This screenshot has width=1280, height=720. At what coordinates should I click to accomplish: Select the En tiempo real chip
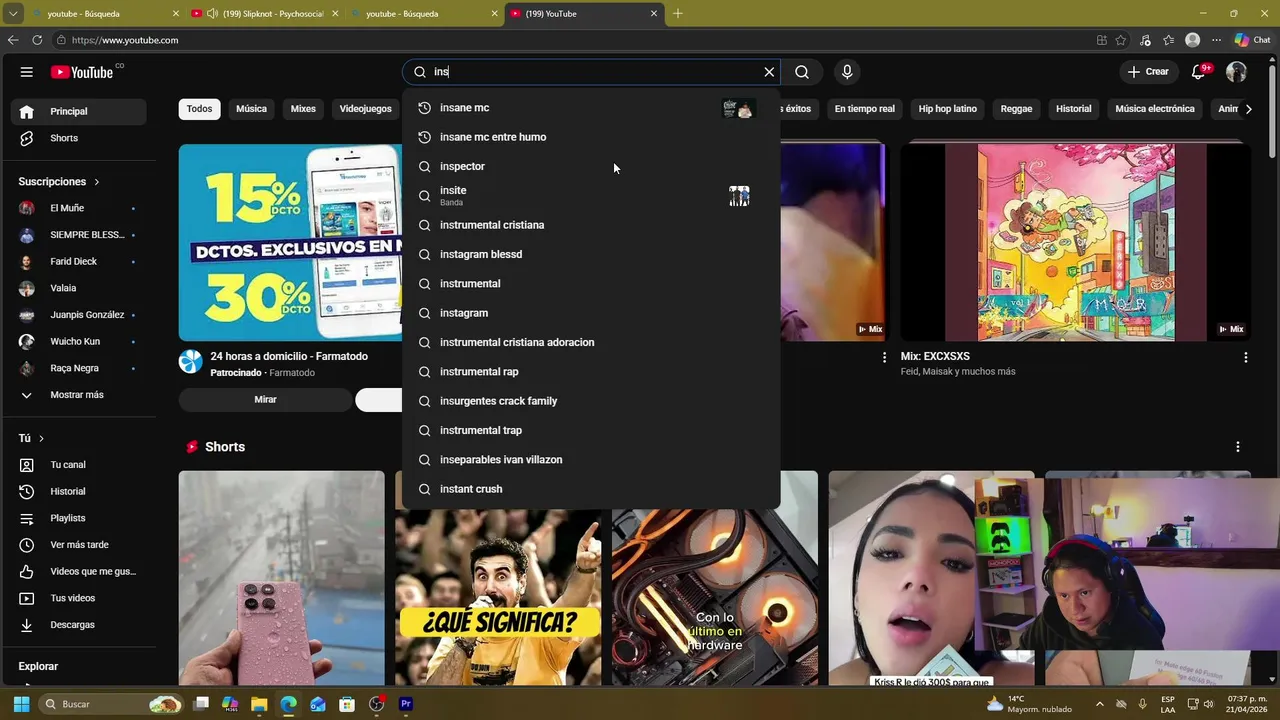pos(864,109)
